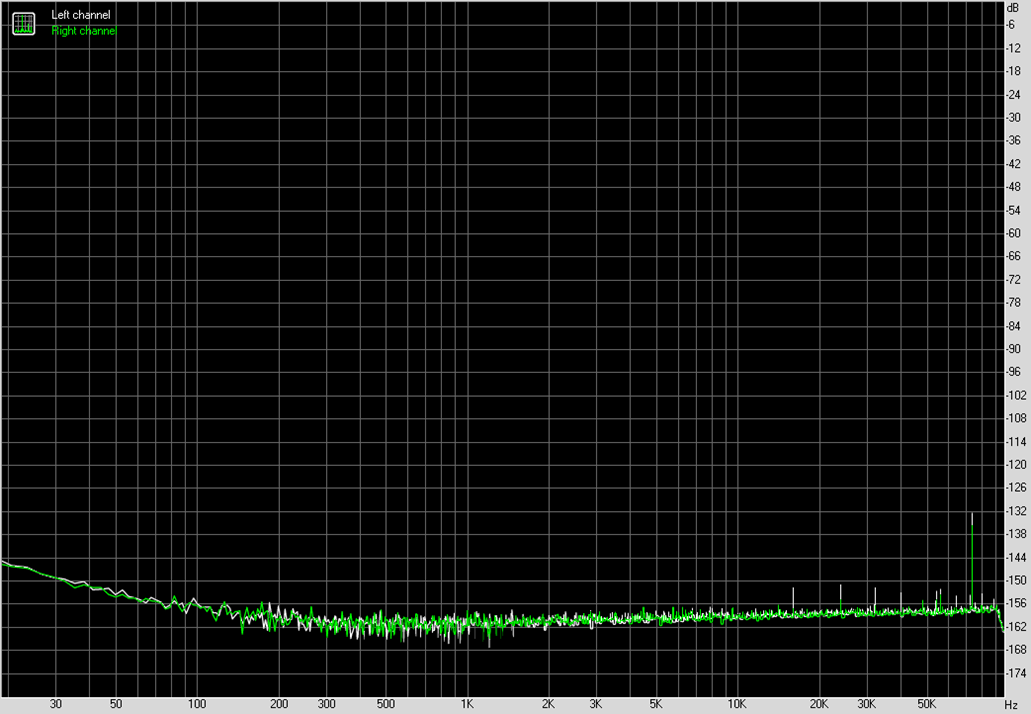Screen dimensions: 1031x714
Task: Select the Left channel legend label
Action: [x=81, y=14]
